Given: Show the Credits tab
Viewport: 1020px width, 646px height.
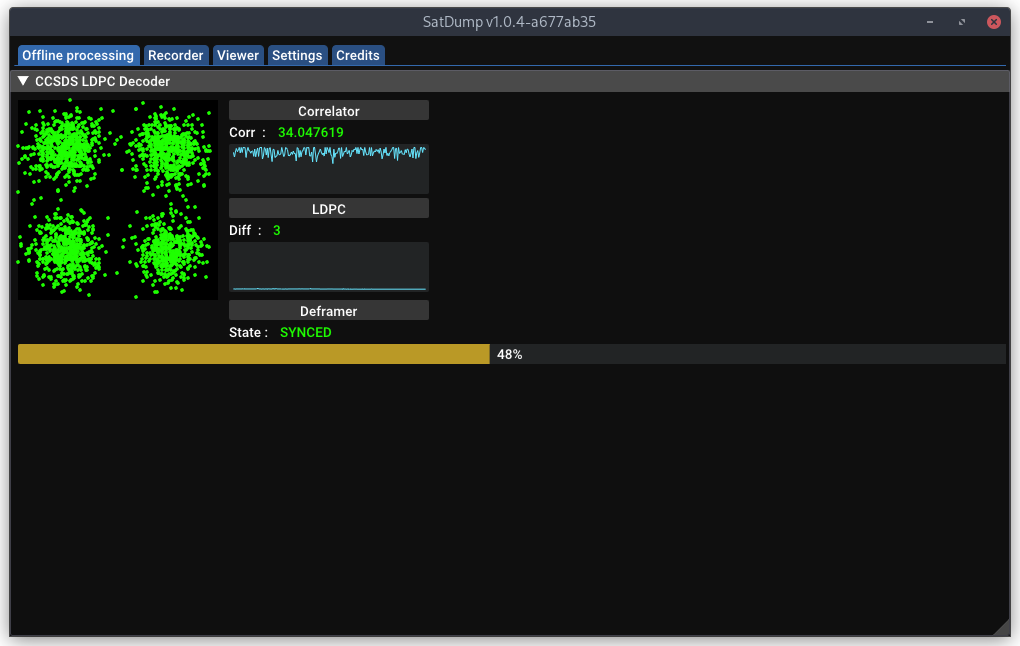Looking at the screenshot, I should click(358, 55).
